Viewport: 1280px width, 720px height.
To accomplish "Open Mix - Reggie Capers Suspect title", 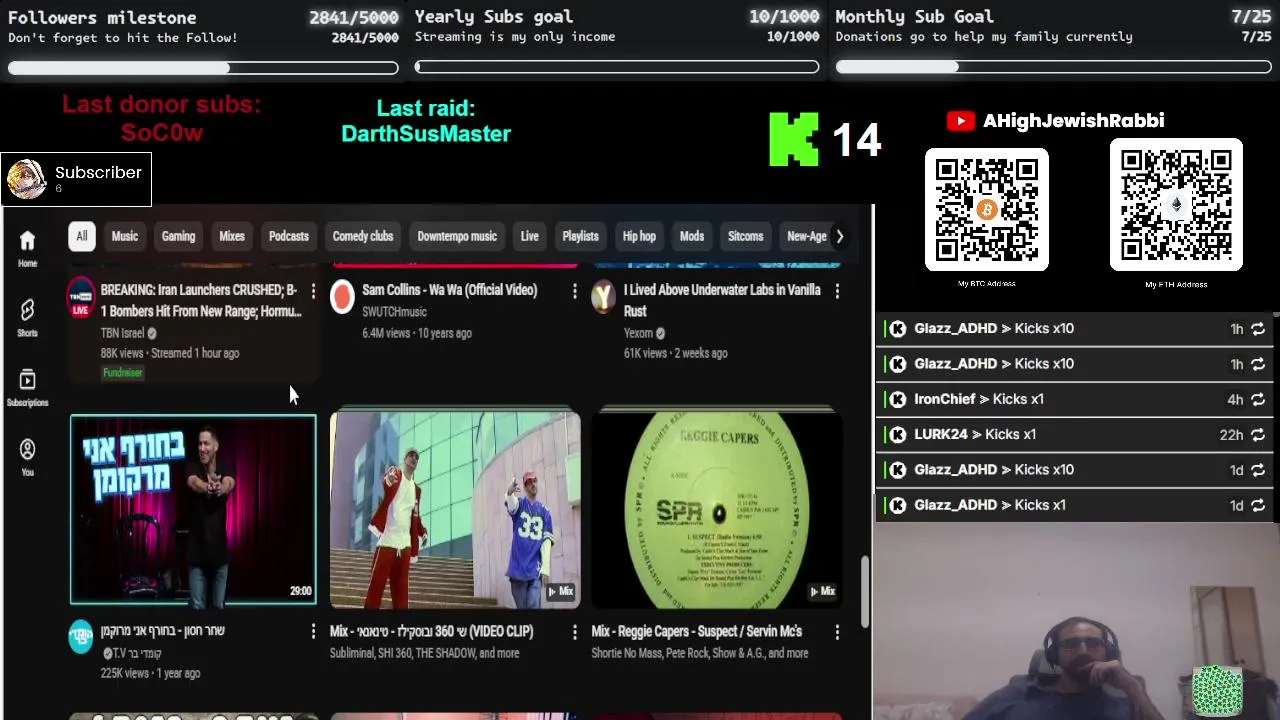I will point(697,632).
